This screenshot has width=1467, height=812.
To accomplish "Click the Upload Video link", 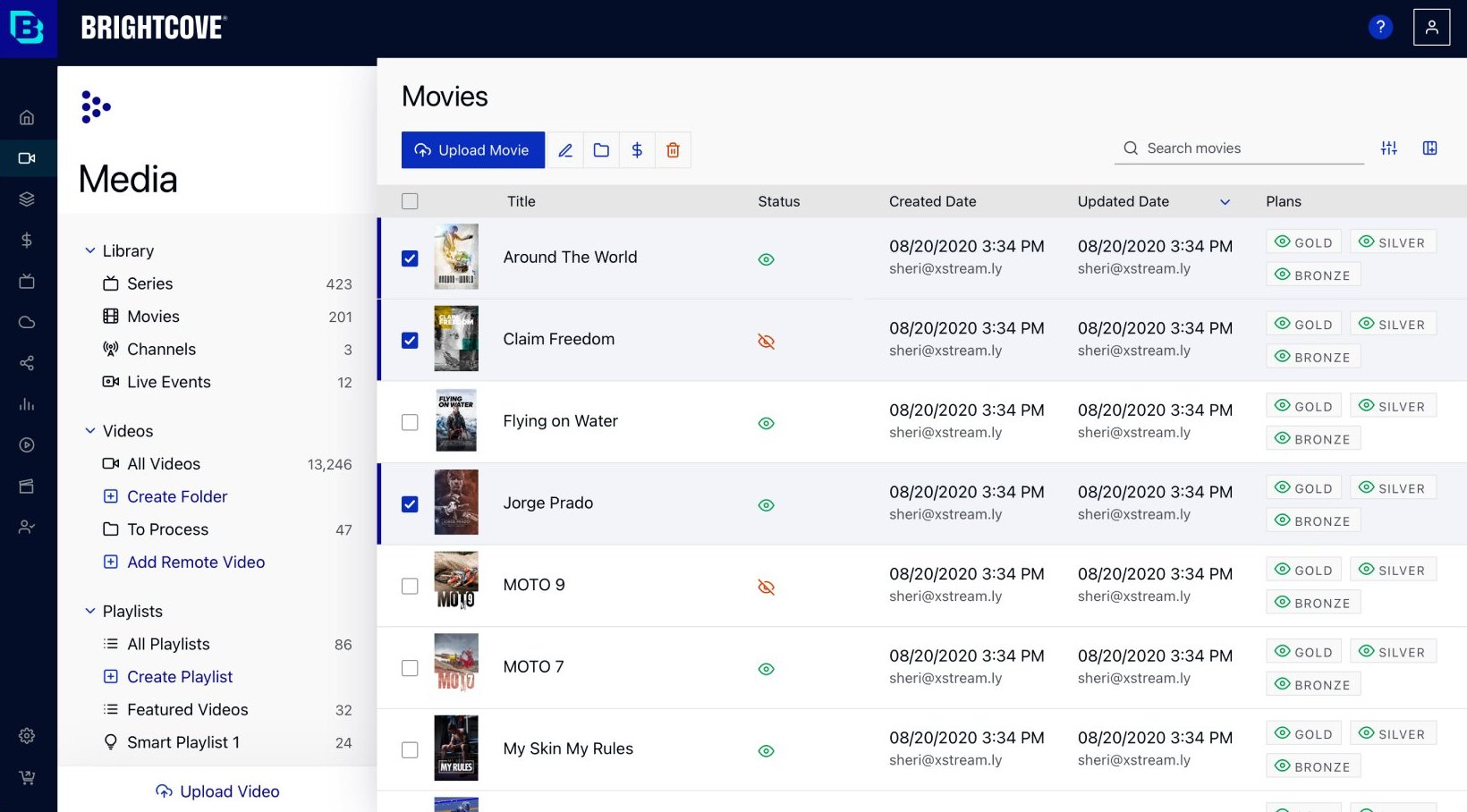I will click(x=217, y=791).
